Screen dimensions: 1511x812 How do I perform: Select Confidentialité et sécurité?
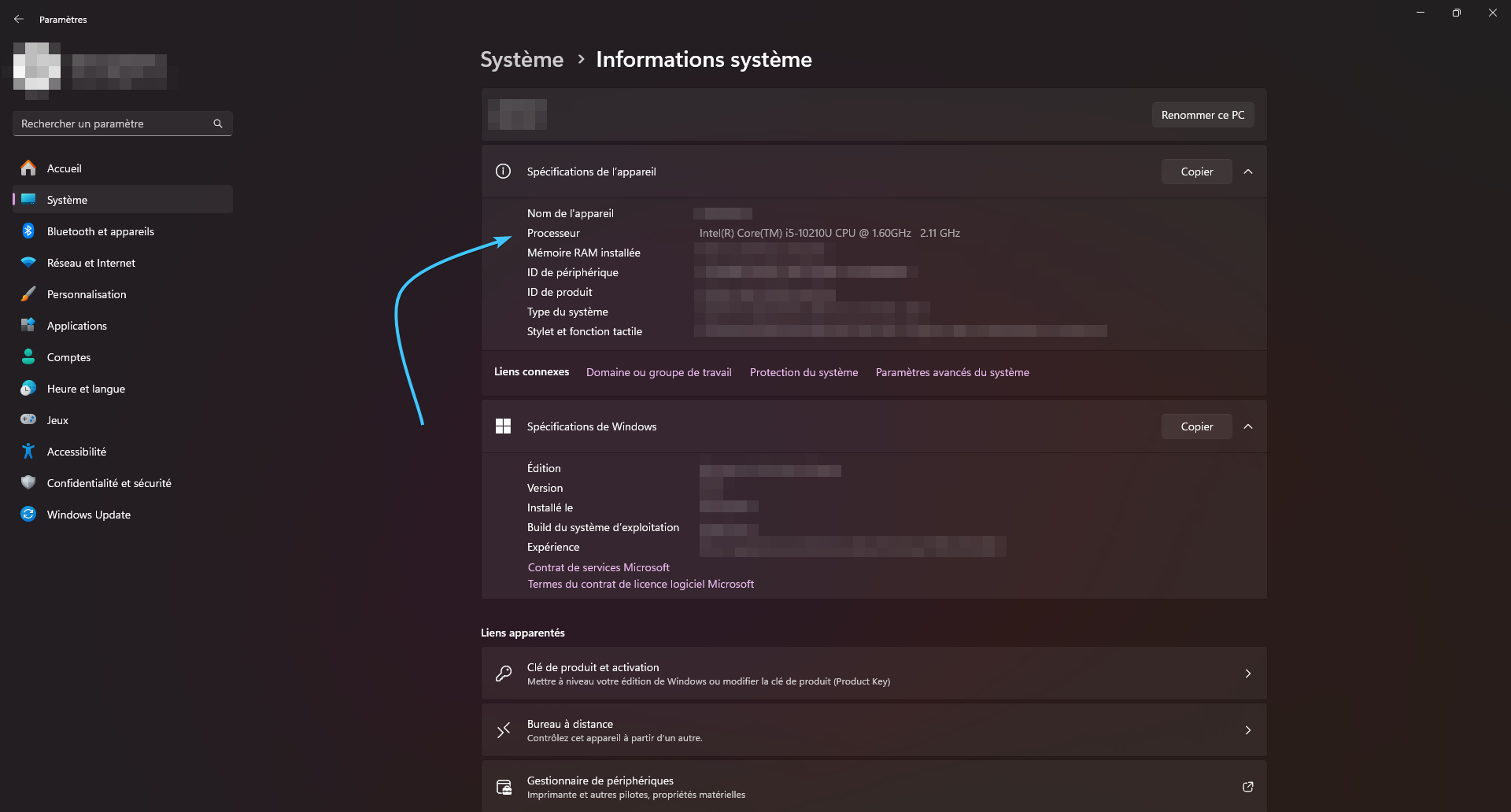click(123, 483)
